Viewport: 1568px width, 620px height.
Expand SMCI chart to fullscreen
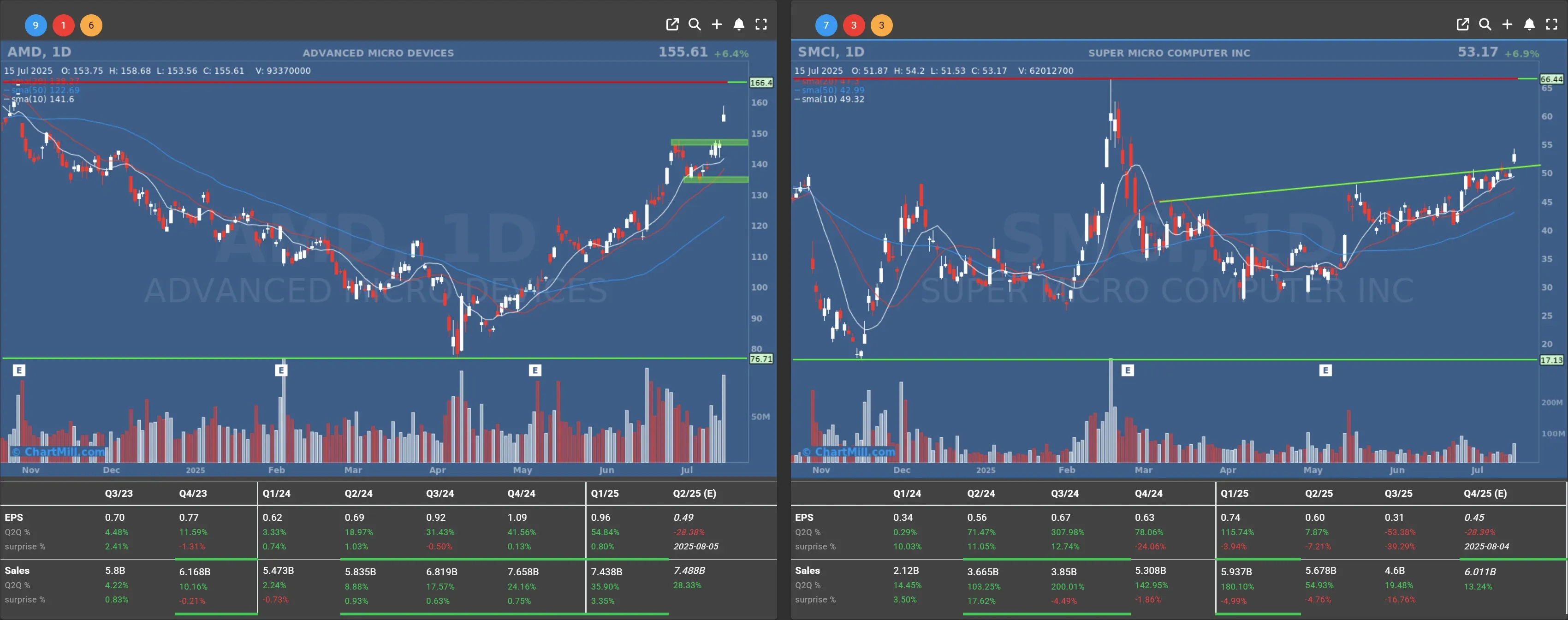click(x=1551, y=24)
